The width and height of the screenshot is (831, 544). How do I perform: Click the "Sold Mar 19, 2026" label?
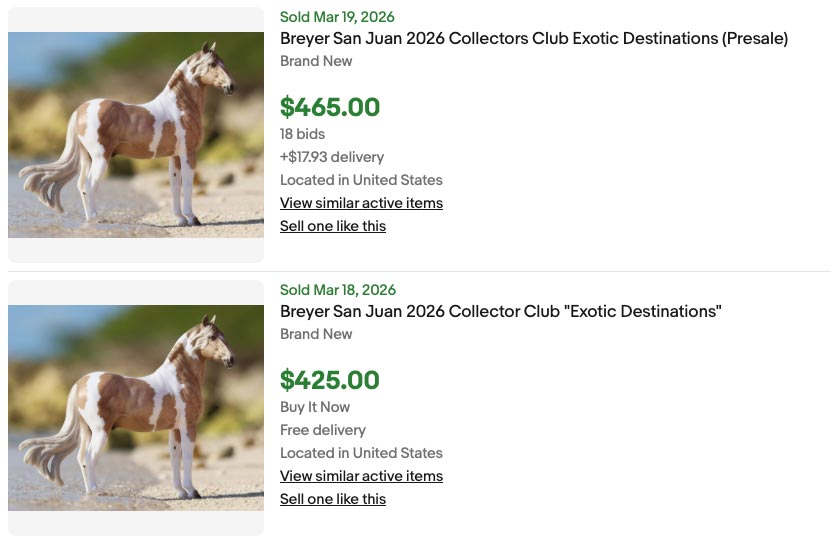click(x=337, y=17)
